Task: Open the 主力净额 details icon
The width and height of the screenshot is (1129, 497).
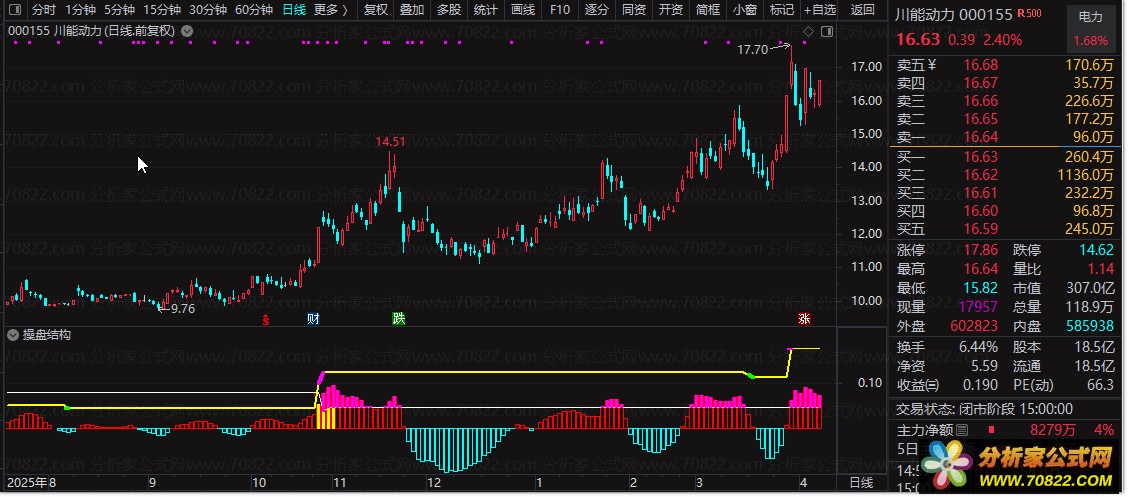Action: 961,431
